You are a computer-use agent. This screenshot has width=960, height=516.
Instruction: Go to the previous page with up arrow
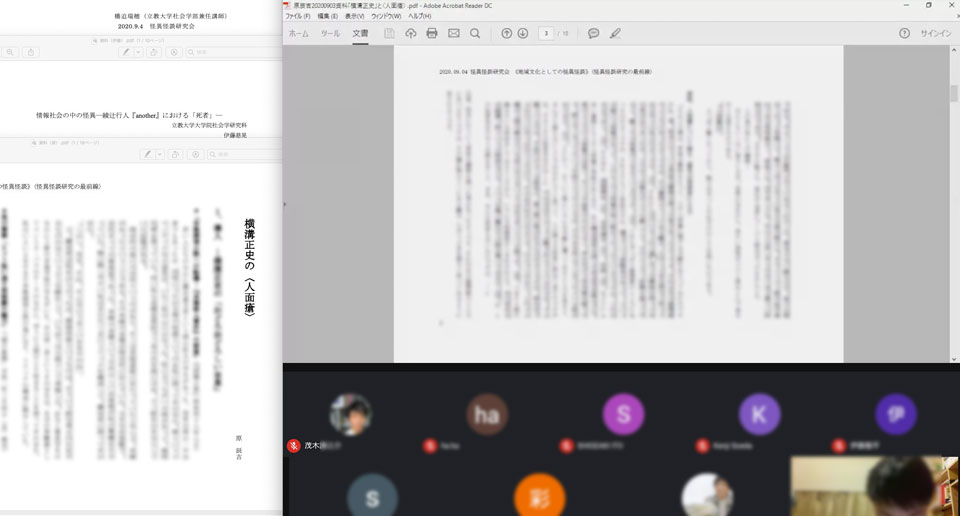point(506,33)
